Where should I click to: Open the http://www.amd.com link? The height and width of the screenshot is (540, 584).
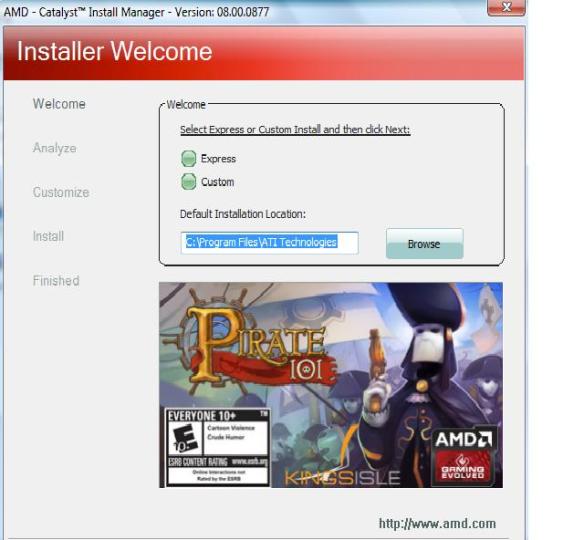[x=437, y=524]
